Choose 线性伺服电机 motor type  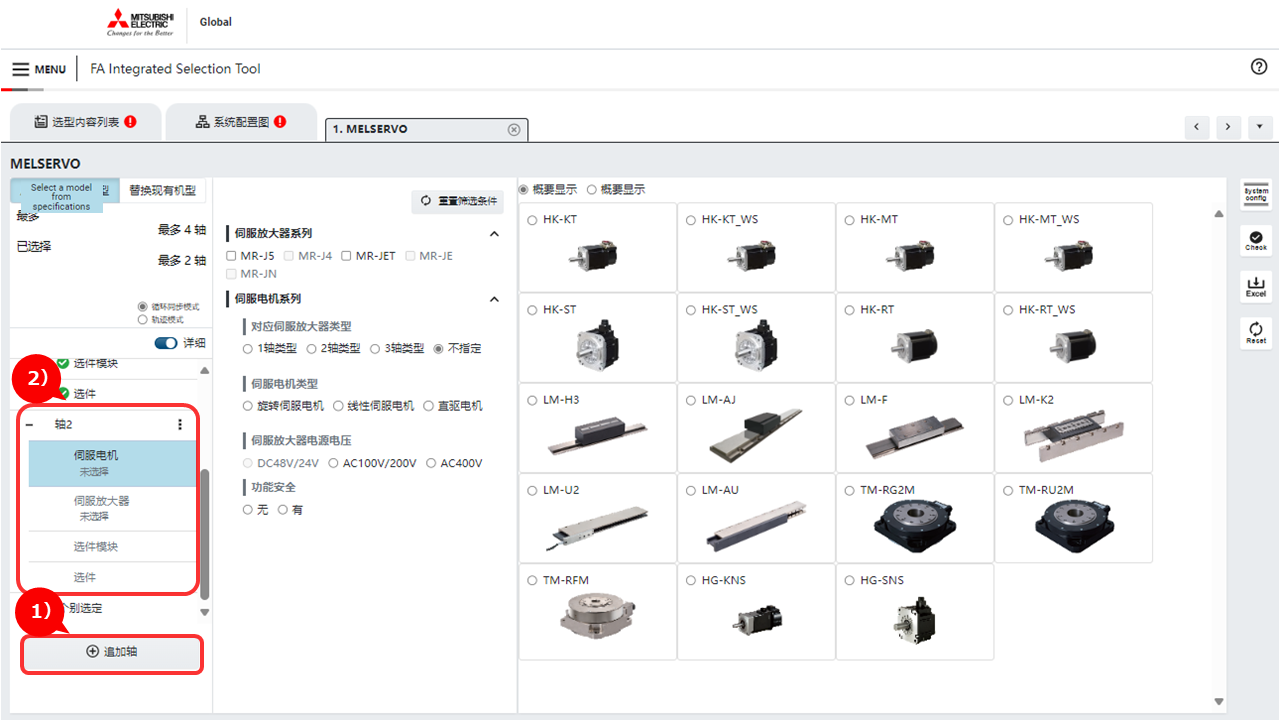tap(338, 406)
